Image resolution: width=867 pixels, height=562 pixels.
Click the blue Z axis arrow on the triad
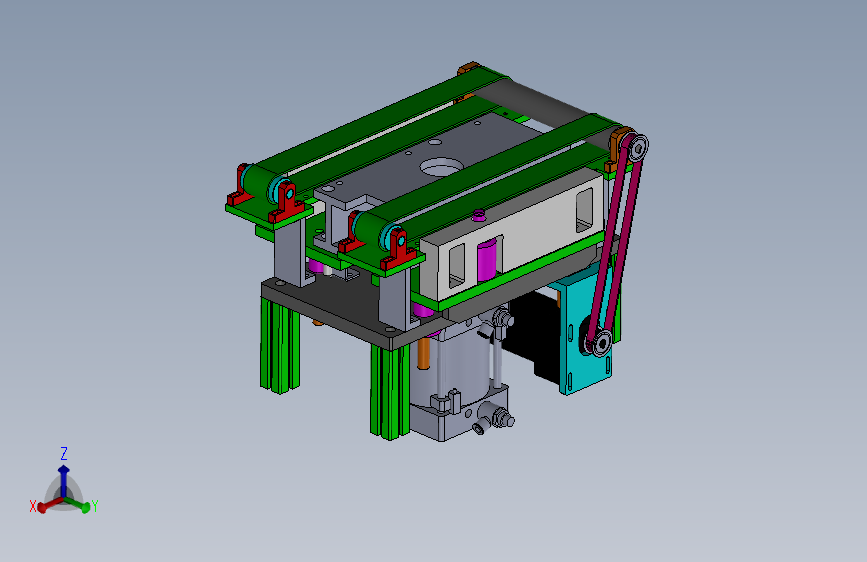64,480
